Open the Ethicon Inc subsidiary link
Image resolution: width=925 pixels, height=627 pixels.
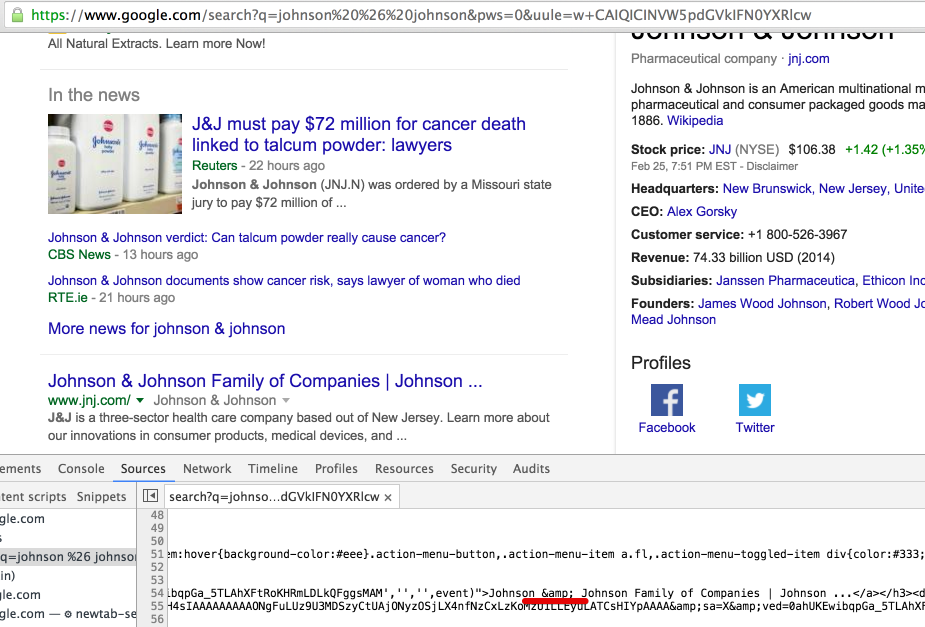coord(893,281)
